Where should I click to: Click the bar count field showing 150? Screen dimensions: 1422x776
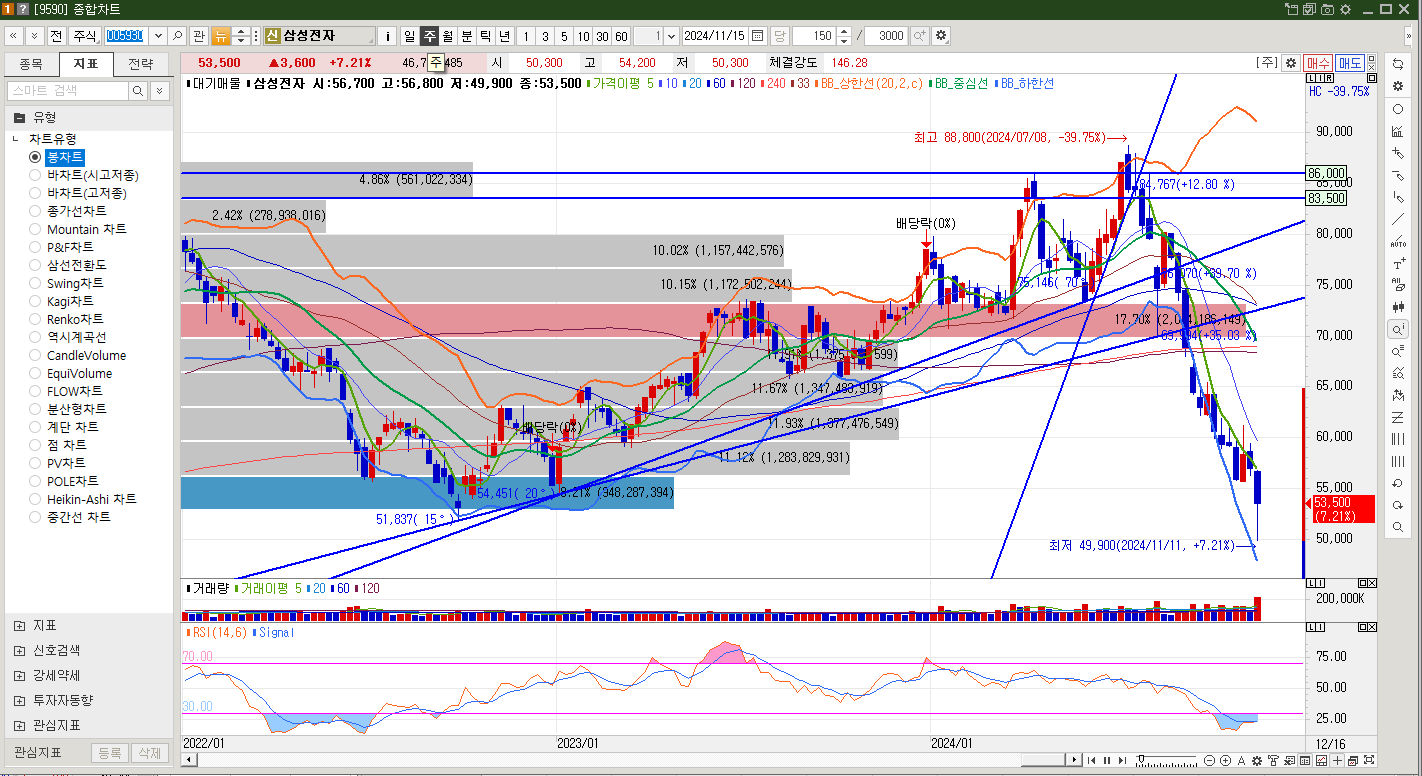click(x=814, y=36)
